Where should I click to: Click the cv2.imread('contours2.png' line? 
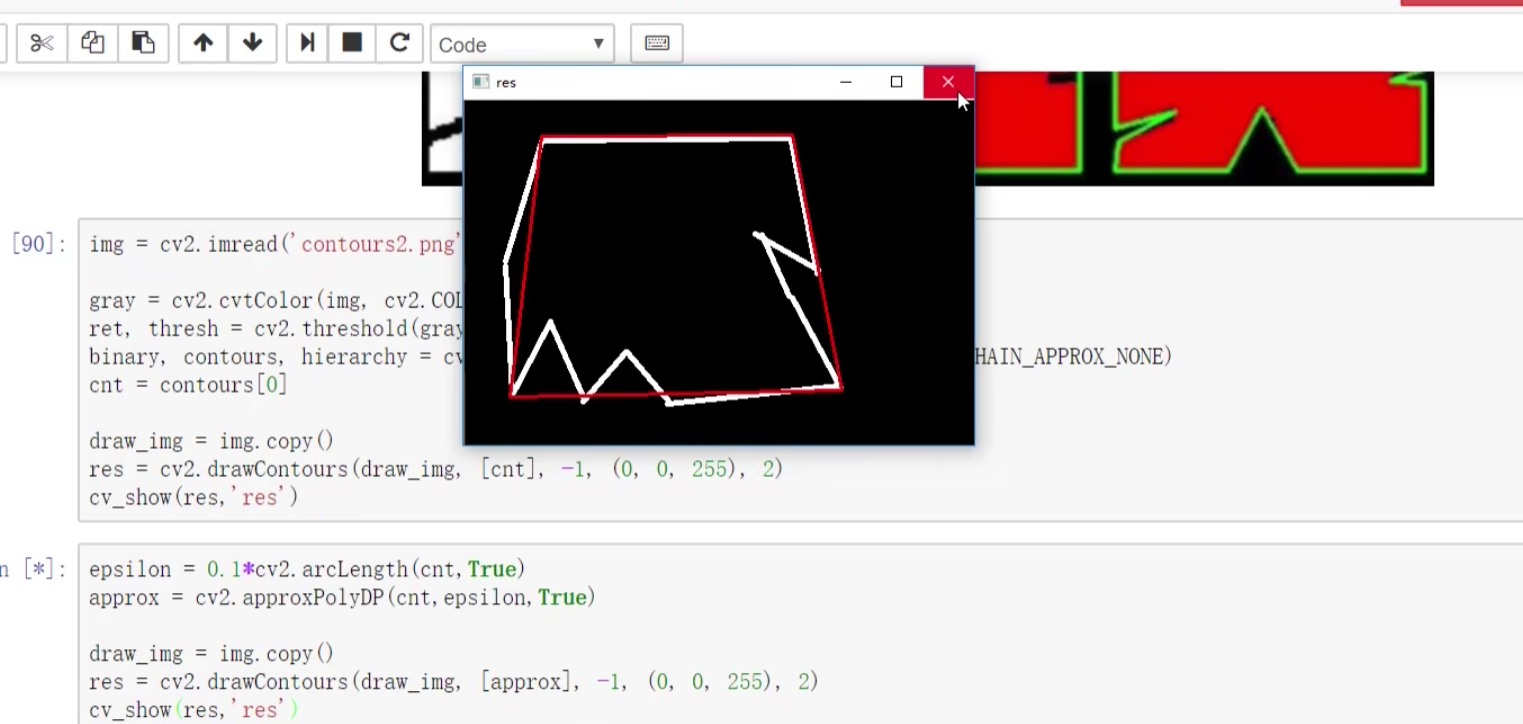click(275, 245)
